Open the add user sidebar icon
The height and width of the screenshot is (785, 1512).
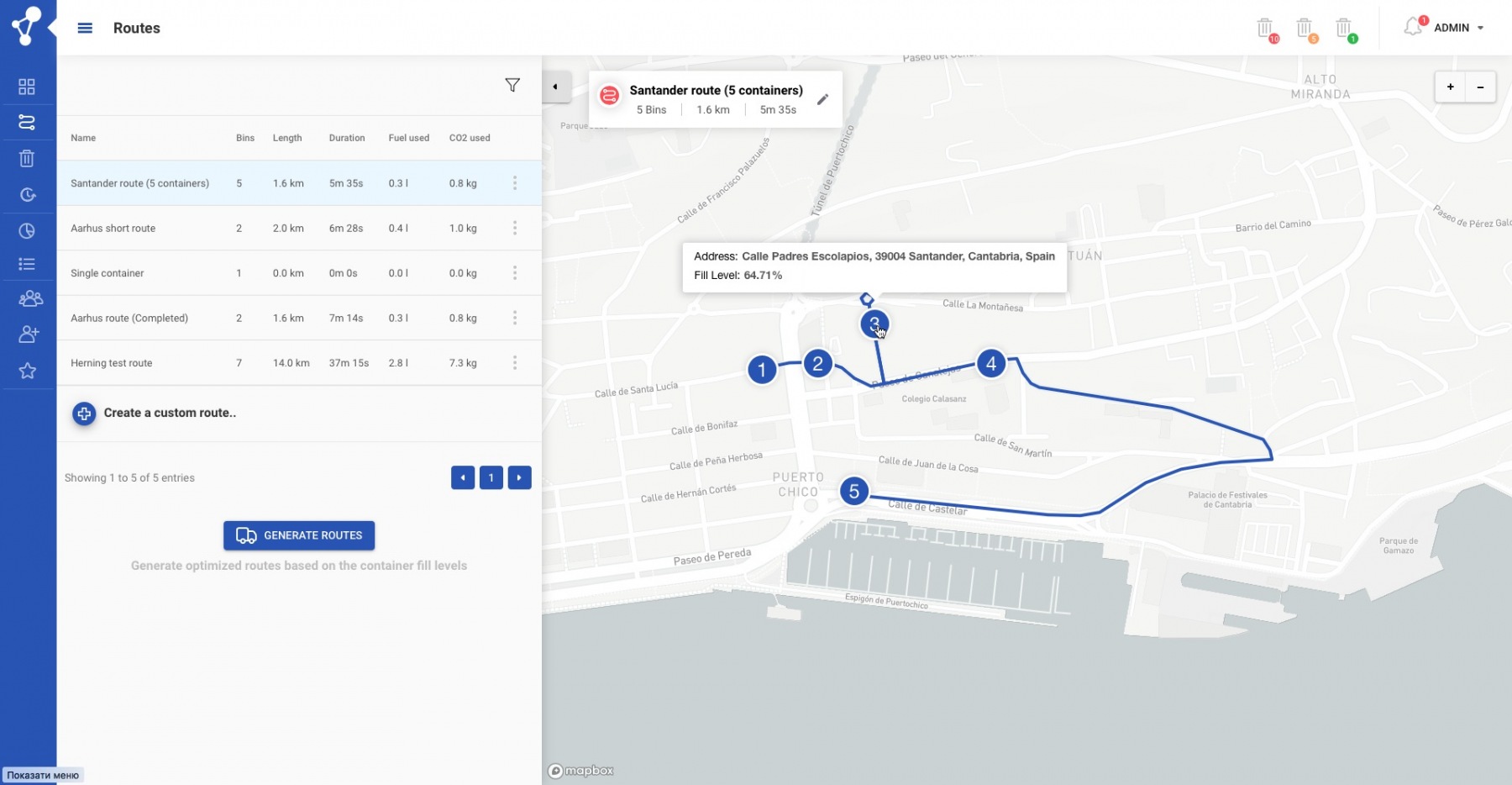(28, 335)
